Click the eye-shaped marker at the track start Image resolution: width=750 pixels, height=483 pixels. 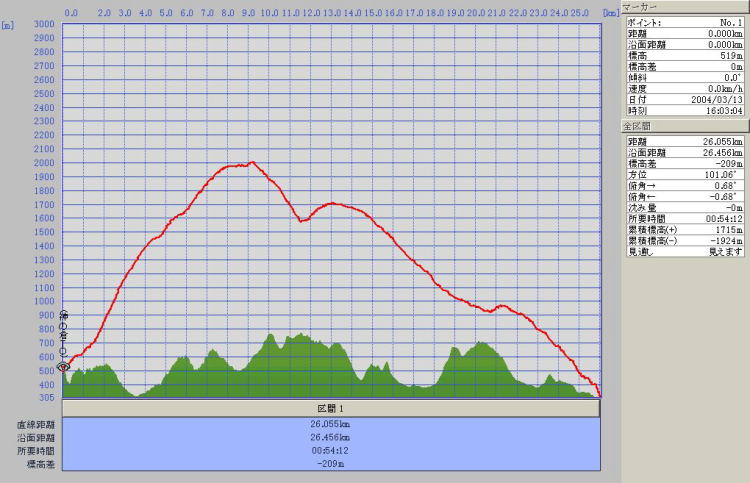coord(63,367)
